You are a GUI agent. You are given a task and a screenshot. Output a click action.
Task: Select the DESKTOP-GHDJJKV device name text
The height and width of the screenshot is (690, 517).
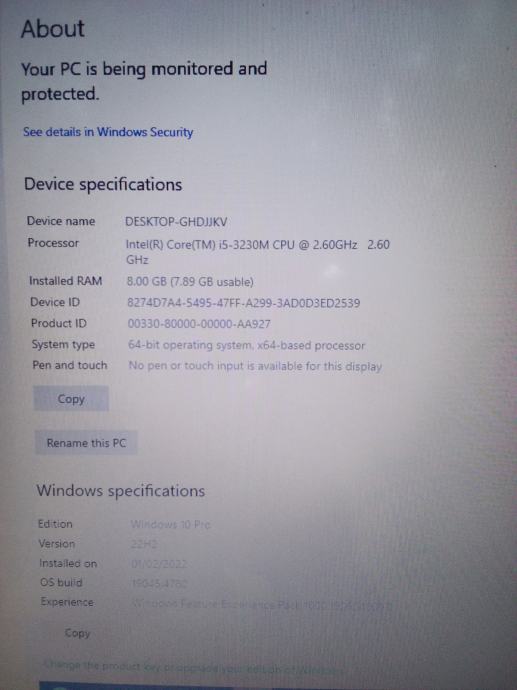pyautogui.click(x=176, y=221)
